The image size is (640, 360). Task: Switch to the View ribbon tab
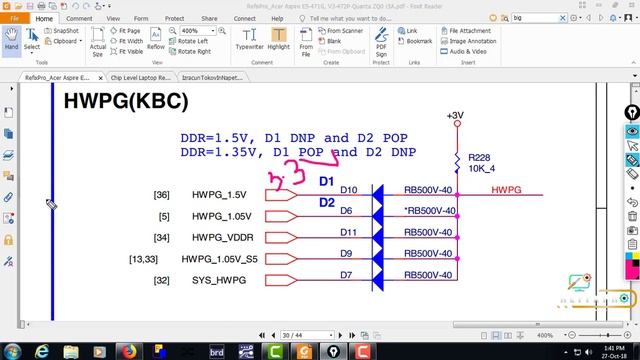coord(113,18)
